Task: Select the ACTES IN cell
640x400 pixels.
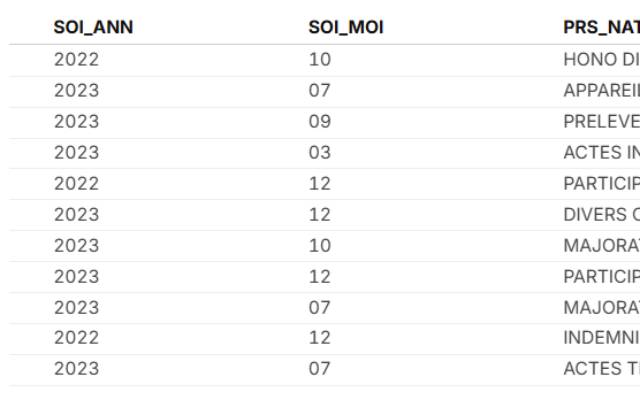Action: (600, 152)
